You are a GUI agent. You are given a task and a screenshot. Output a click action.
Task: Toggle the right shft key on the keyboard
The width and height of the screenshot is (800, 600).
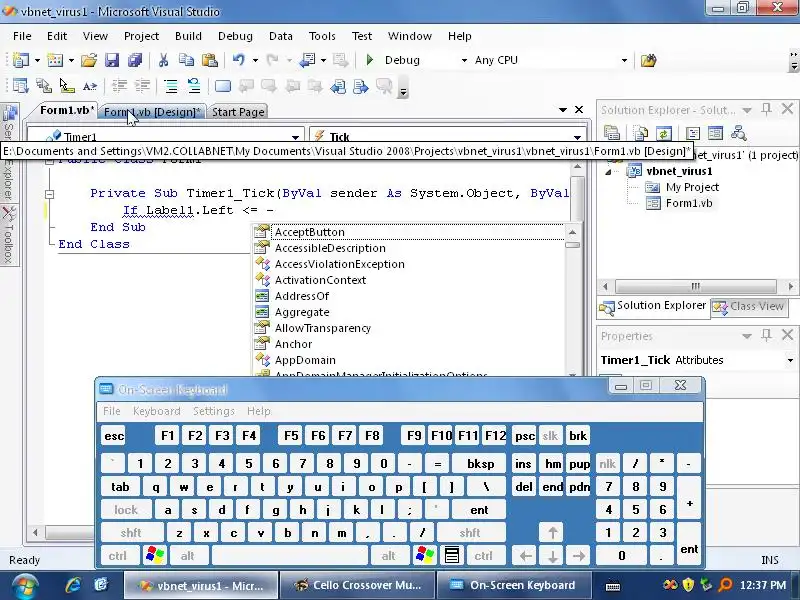pos(469,533)
